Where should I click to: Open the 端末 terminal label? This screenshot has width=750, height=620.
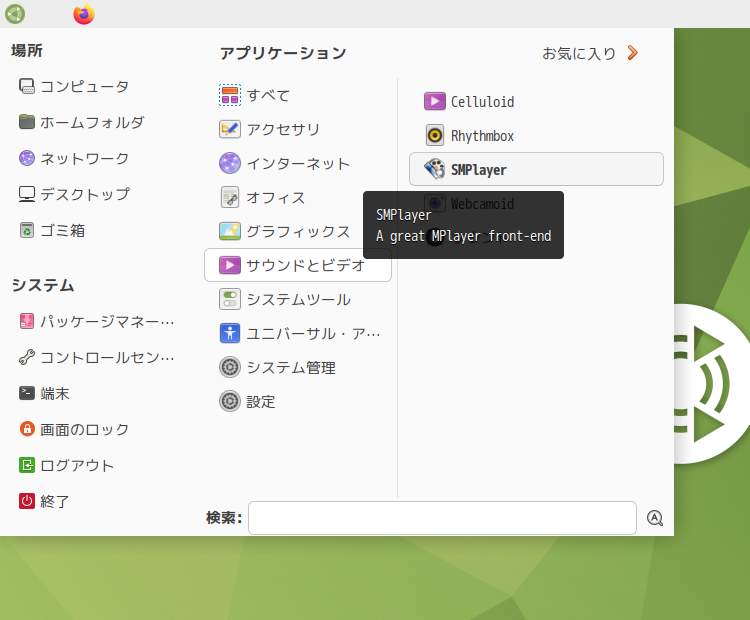[55, 393]
